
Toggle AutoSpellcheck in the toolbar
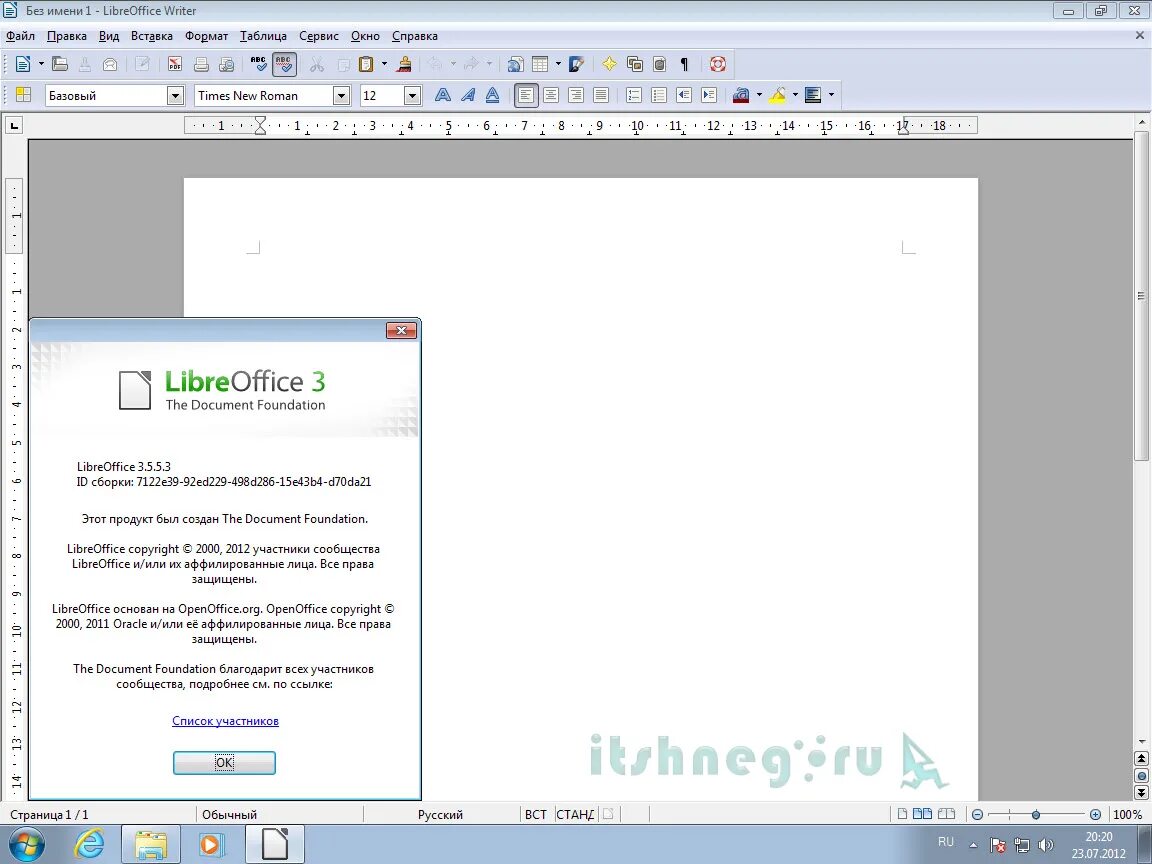click(x=284, y=64)
